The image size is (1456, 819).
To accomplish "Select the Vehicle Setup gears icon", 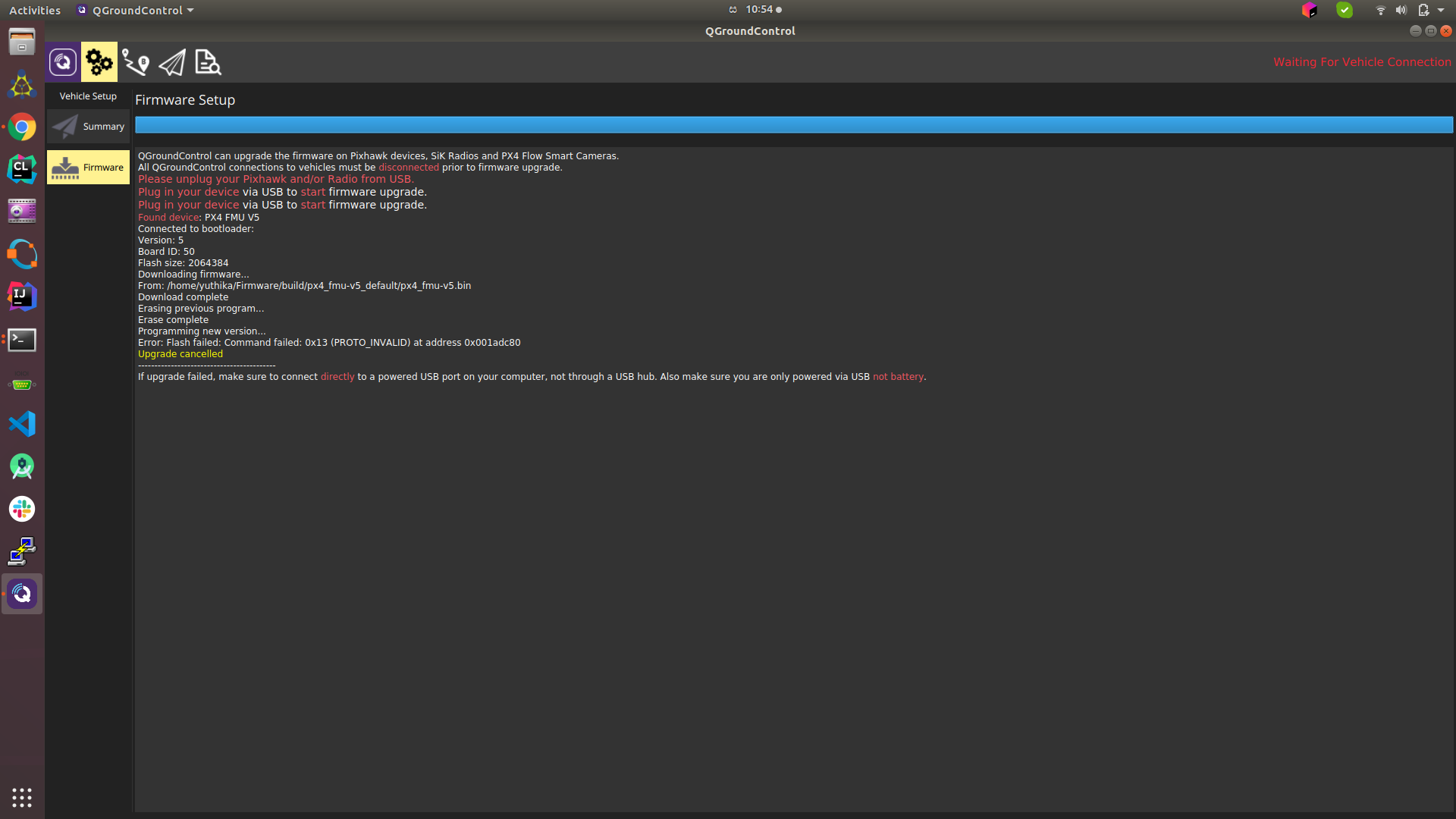I will 99,62.
